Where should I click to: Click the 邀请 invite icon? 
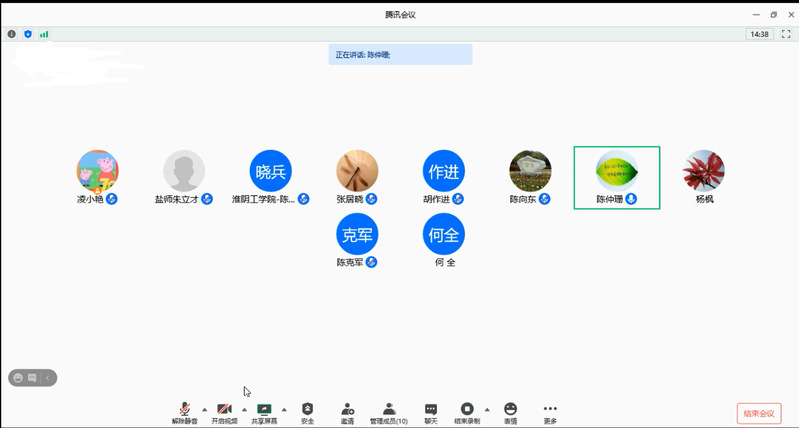(x=347, y=412)
